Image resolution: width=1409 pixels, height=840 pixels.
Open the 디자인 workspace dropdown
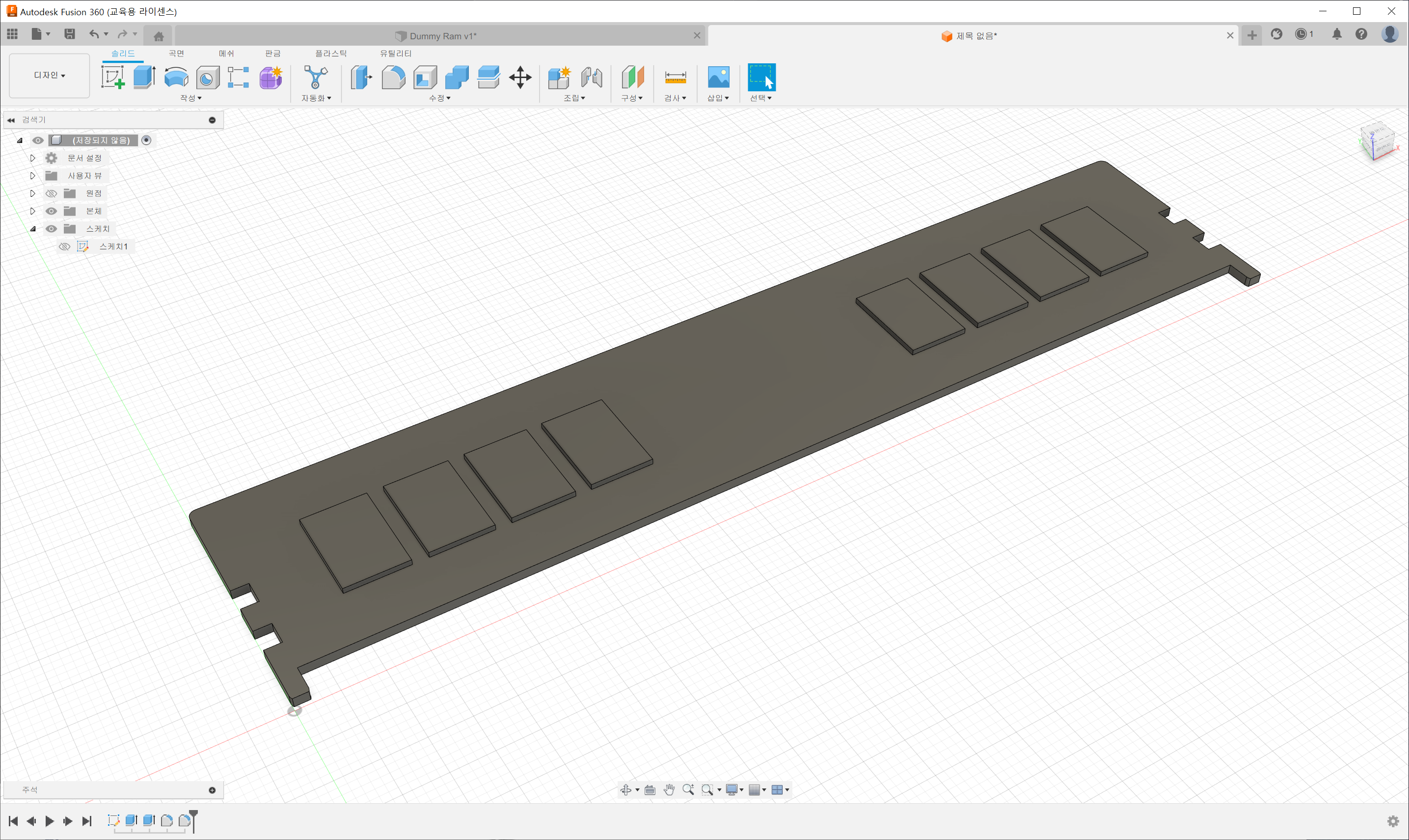point(50,75)
